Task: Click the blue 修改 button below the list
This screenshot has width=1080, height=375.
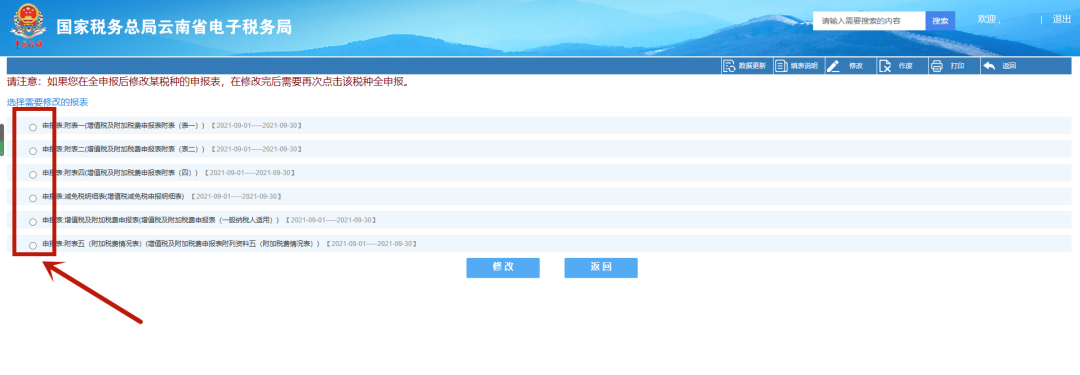Action: [x=503, y=268]
